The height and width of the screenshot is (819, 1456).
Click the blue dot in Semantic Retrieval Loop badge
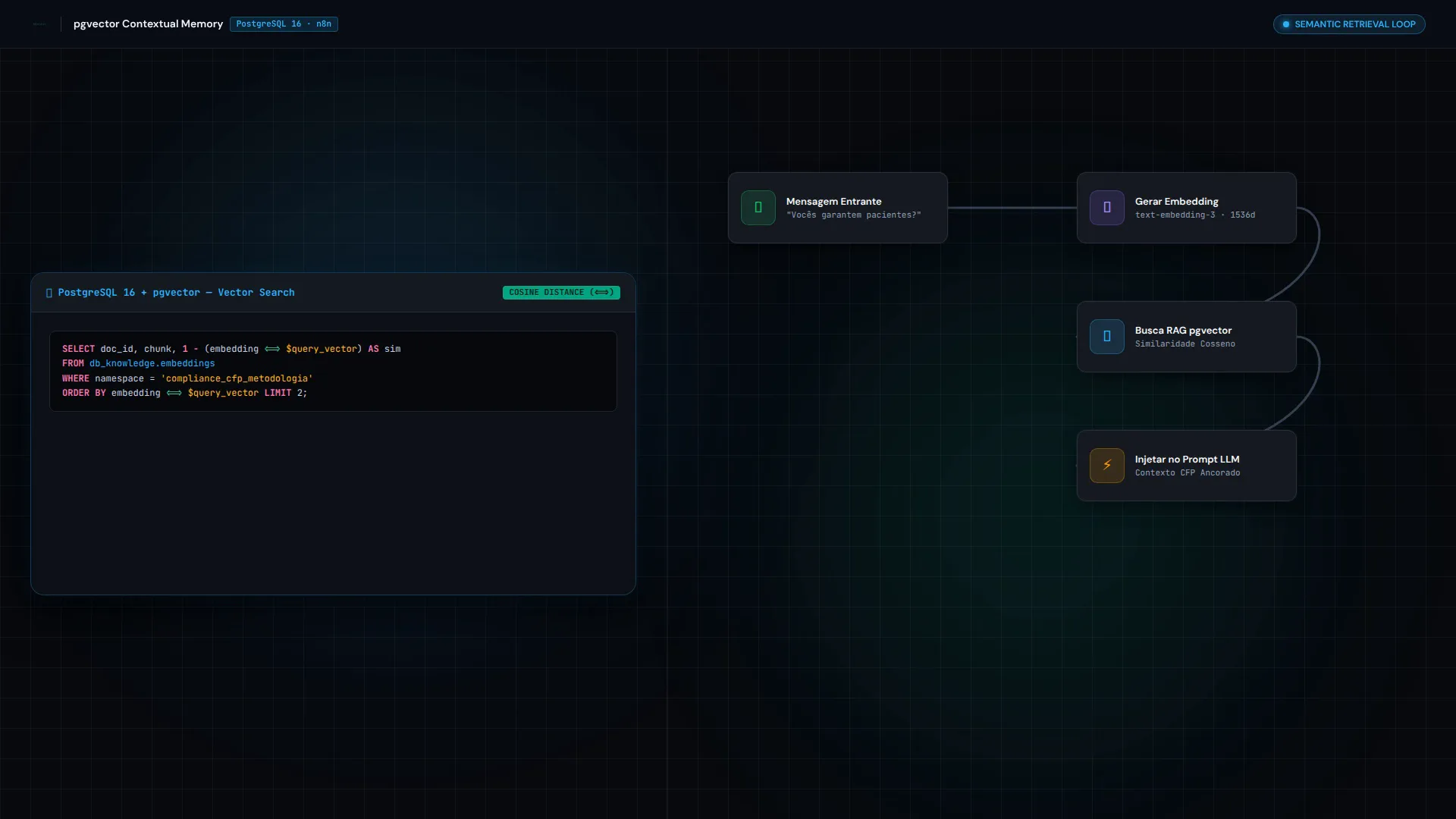(1285, 24)
